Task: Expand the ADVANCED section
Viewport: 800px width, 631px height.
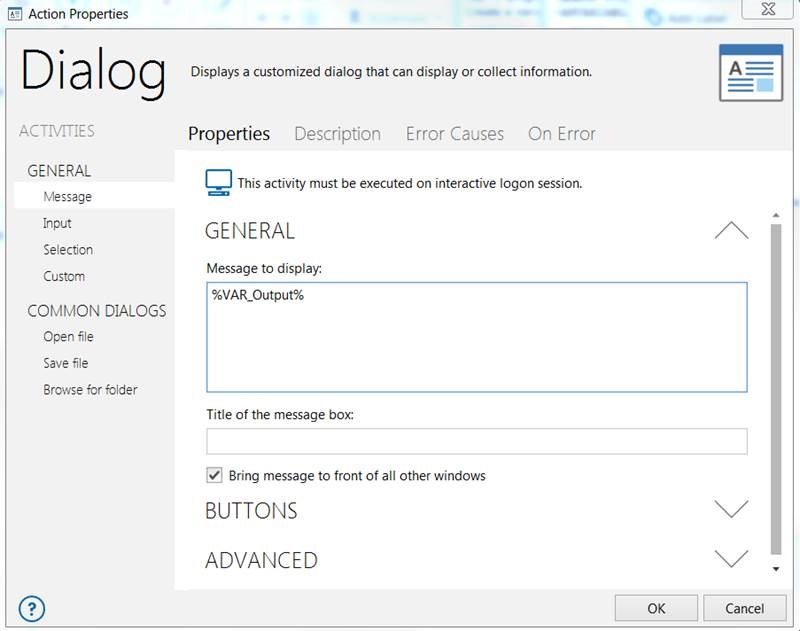Action: point(731,559)
